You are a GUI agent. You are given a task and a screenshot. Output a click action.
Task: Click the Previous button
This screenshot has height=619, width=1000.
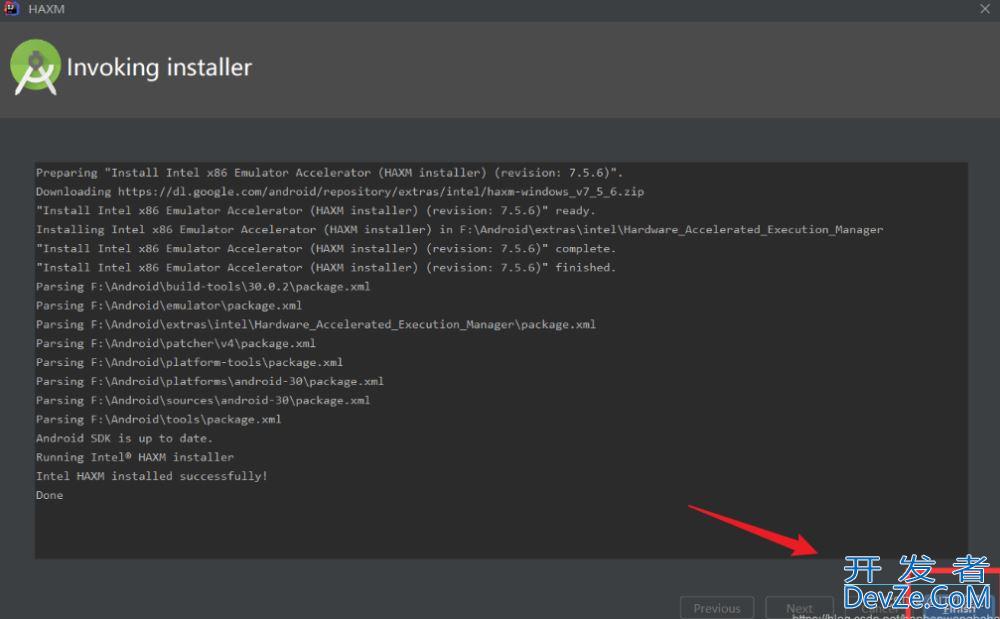[x=717, y=608]
